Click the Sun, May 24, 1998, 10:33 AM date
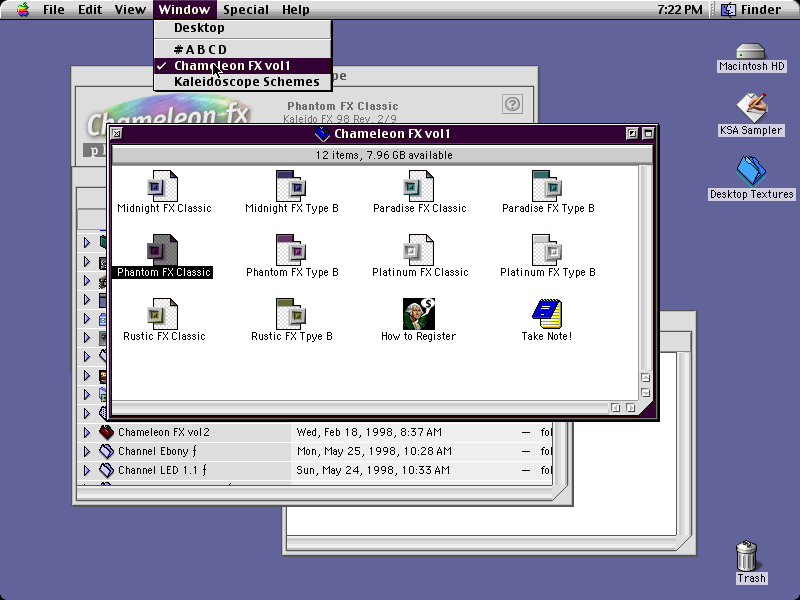 373,470
